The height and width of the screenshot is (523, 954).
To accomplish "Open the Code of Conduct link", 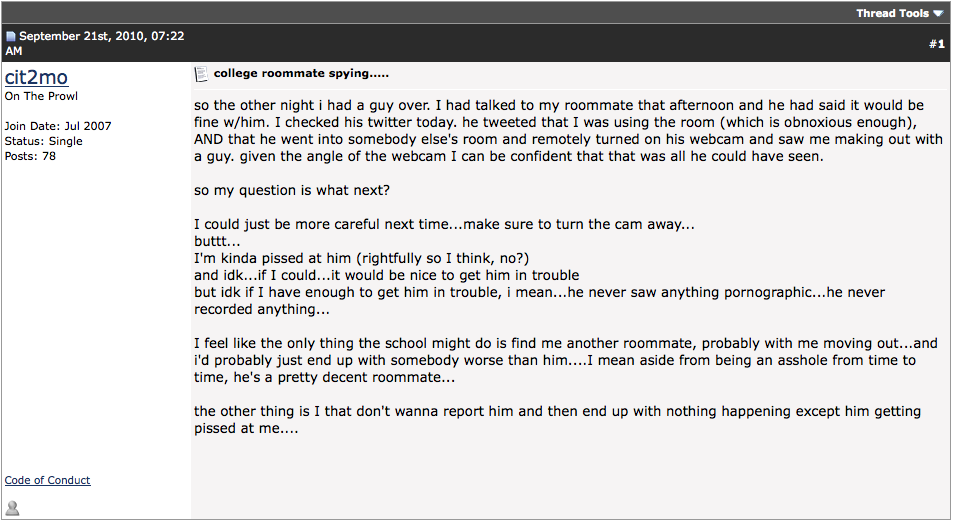I will click(47, 480).
